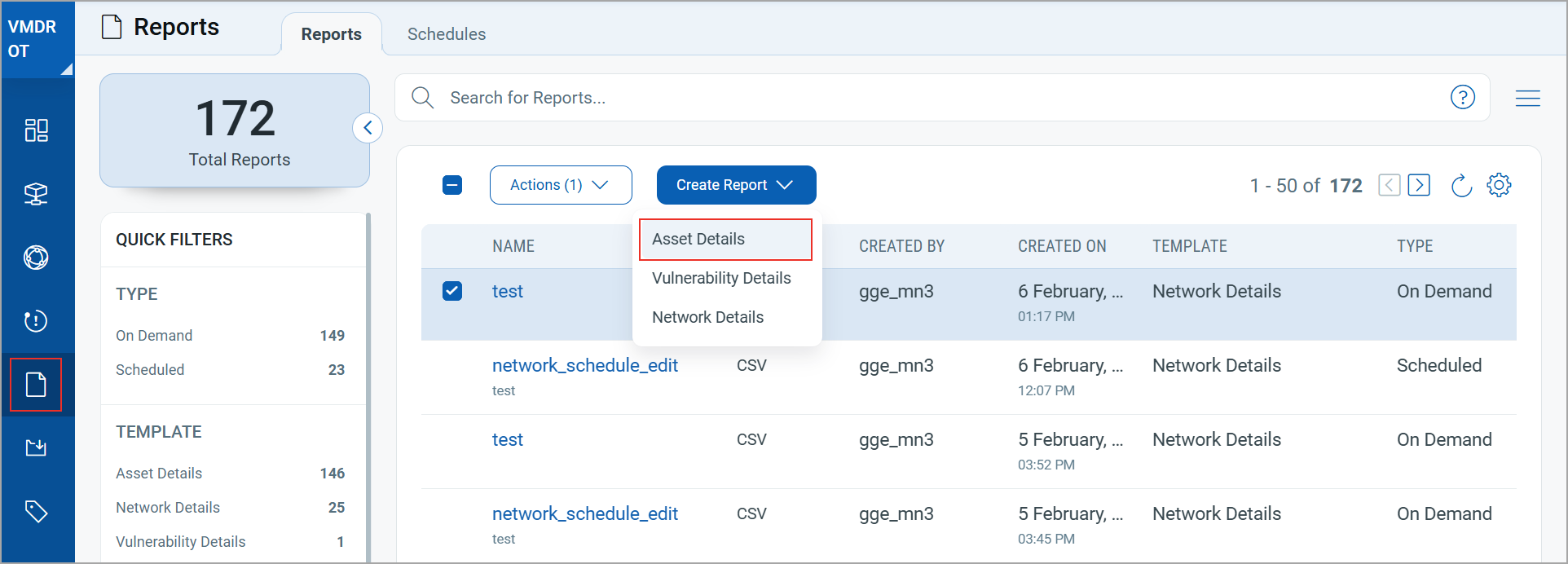1568x564 pixels.
Task: Sort by the TYPE column header
Action: [1415, 246]
